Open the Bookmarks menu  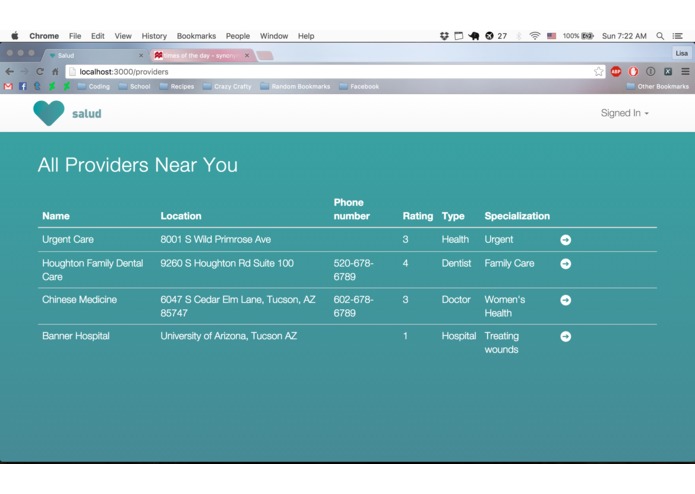[196, 36]
